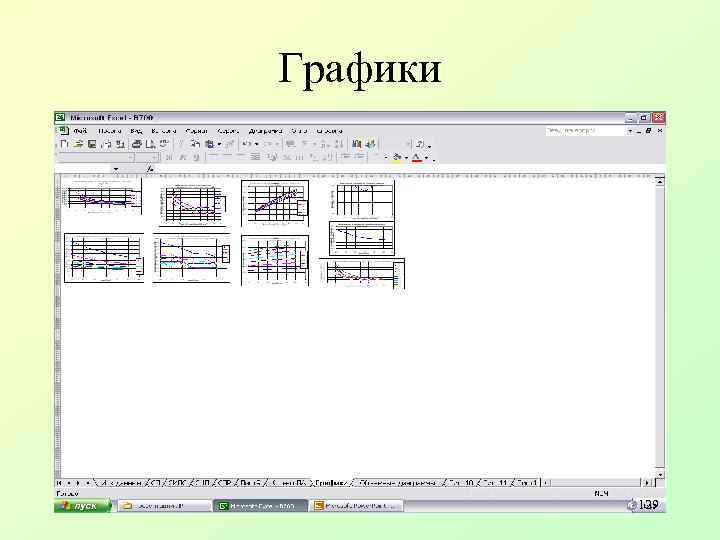Click the Fill Color yellow bucket swatch
This screenshot has width=720, height=540.
(398, 158)
